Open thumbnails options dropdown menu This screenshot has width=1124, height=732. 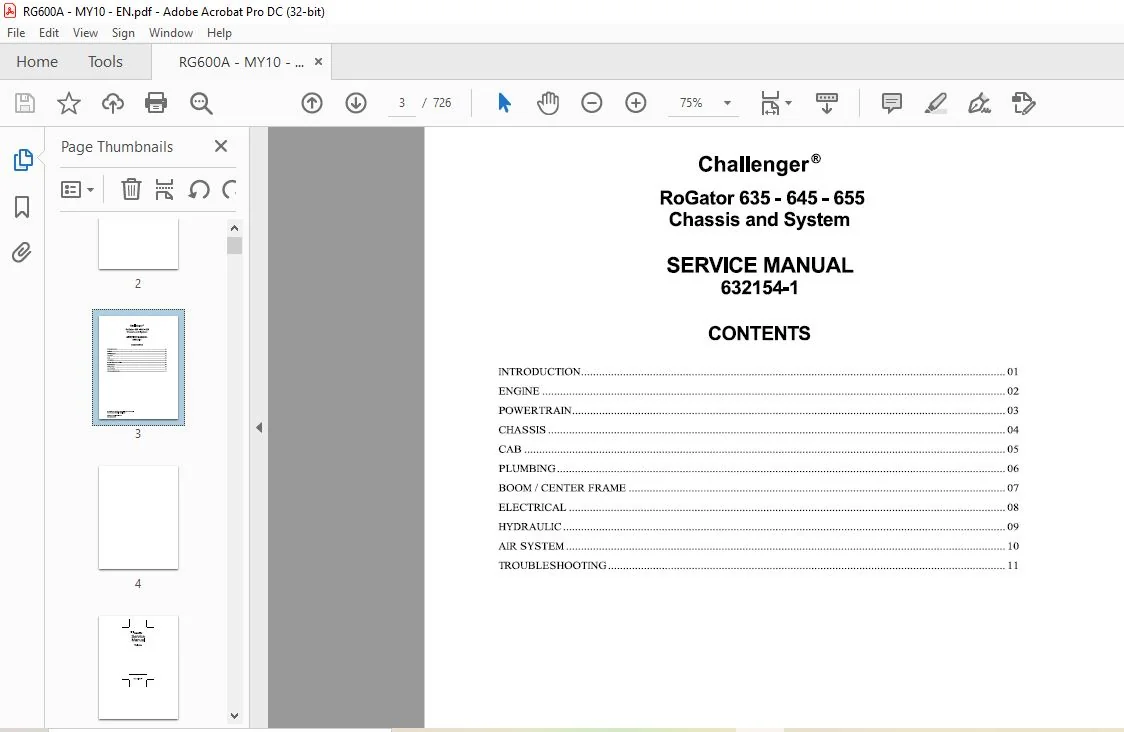point(77,189)
